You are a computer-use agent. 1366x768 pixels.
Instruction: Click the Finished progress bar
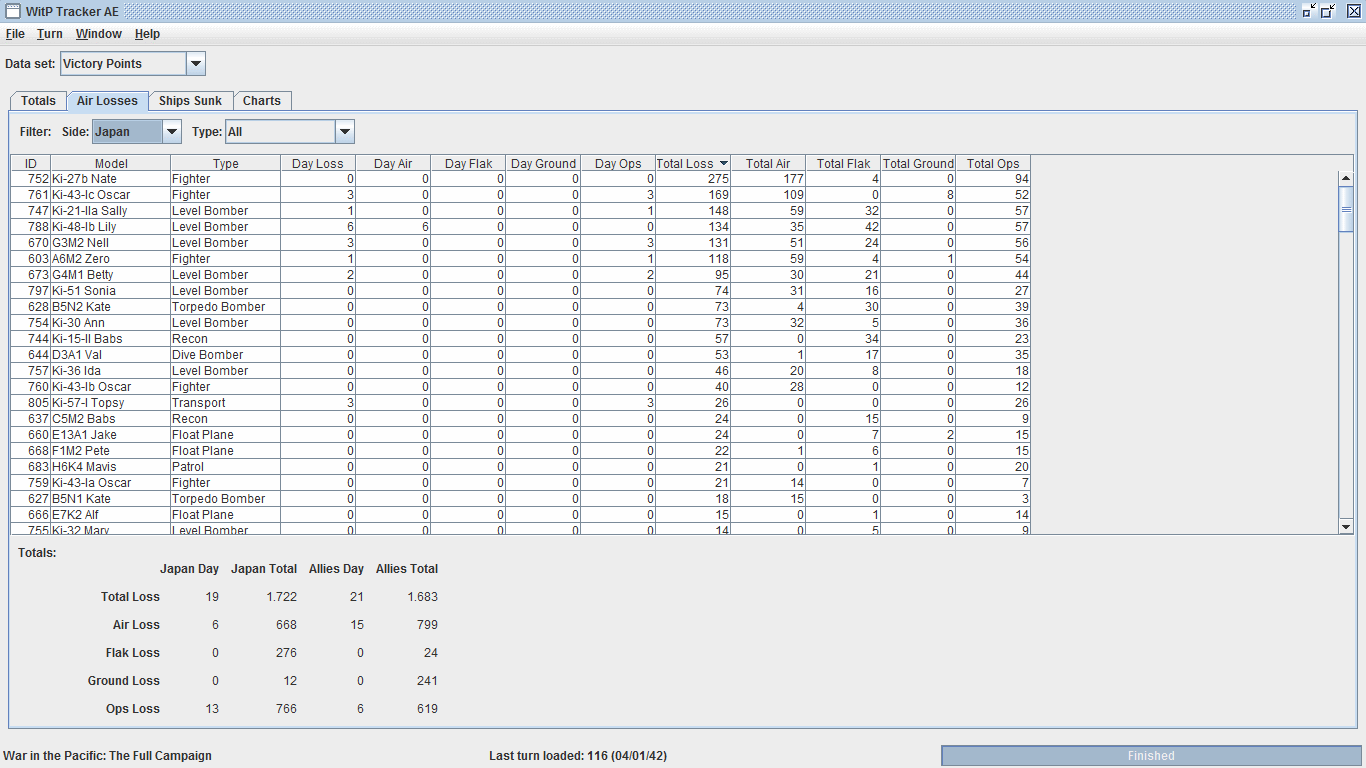(x=1151, y=756)
